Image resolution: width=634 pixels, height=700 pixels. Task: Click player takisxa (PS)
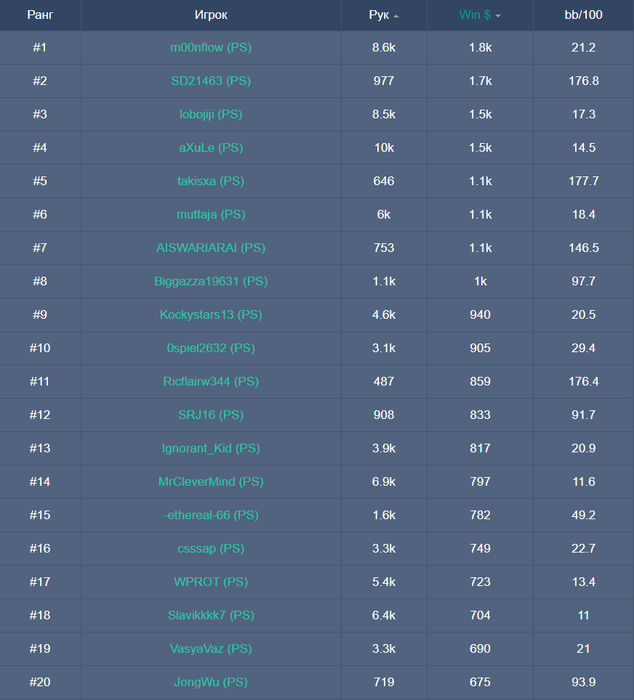click(x=211, y=181)
